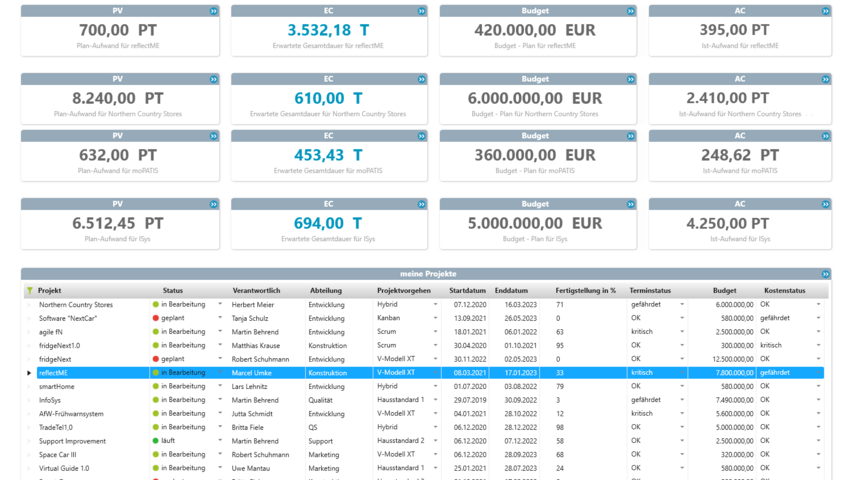Expand the EC tile for Northern Country Stores
The width and height of the screenshot is (853, 480).
[x=422, y=79]
